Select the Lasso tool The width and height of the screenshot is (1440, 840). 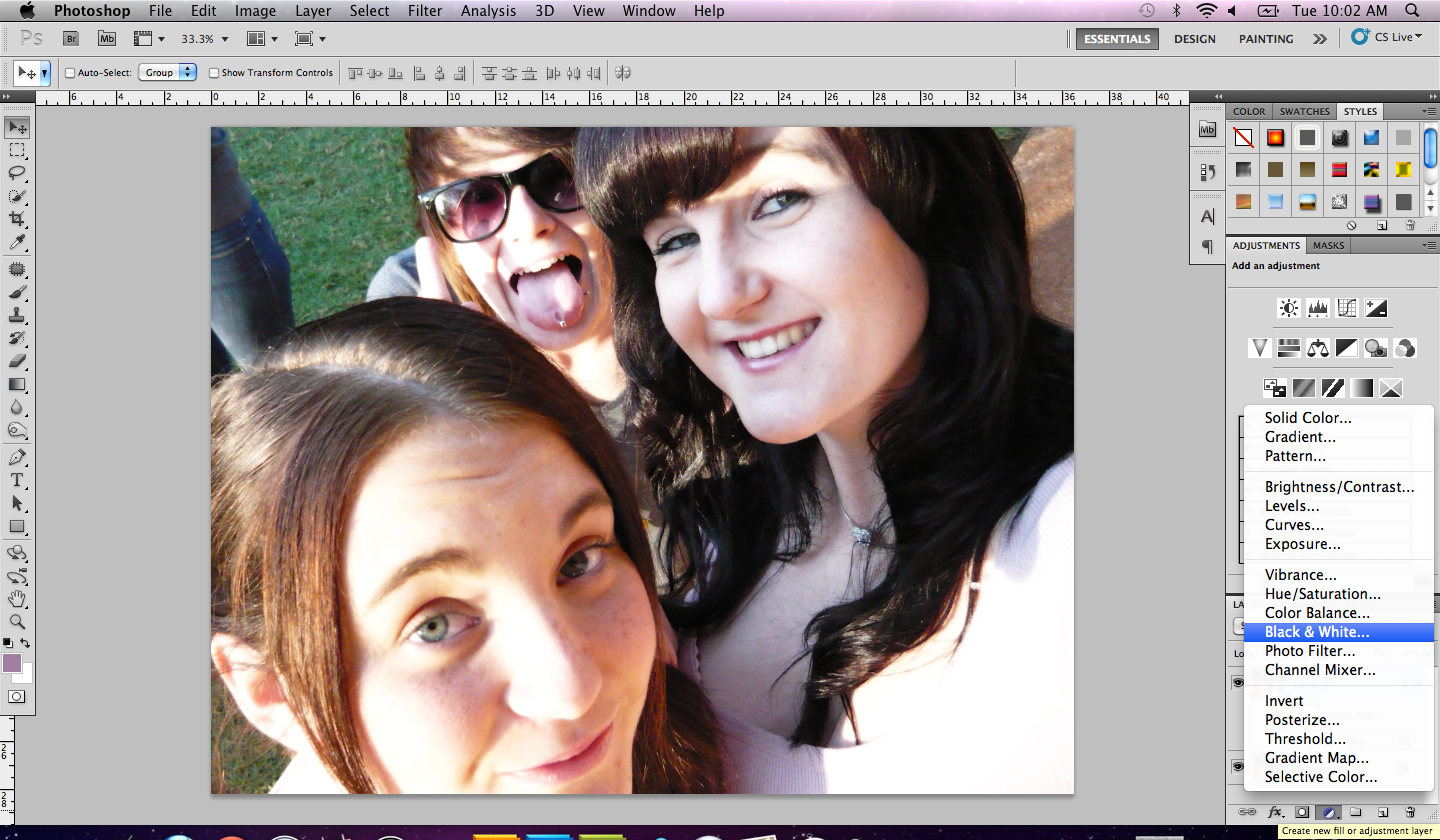coord(18,174)
